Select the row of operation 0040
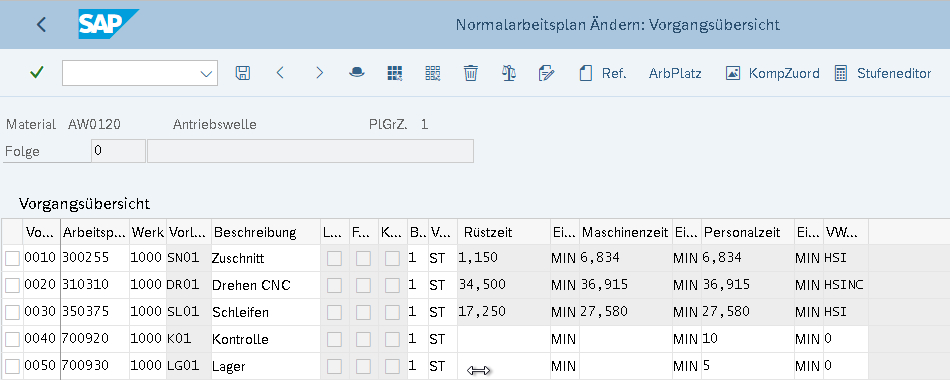The height and width of the screenshot is (380, 950). (x=12, y=339)
